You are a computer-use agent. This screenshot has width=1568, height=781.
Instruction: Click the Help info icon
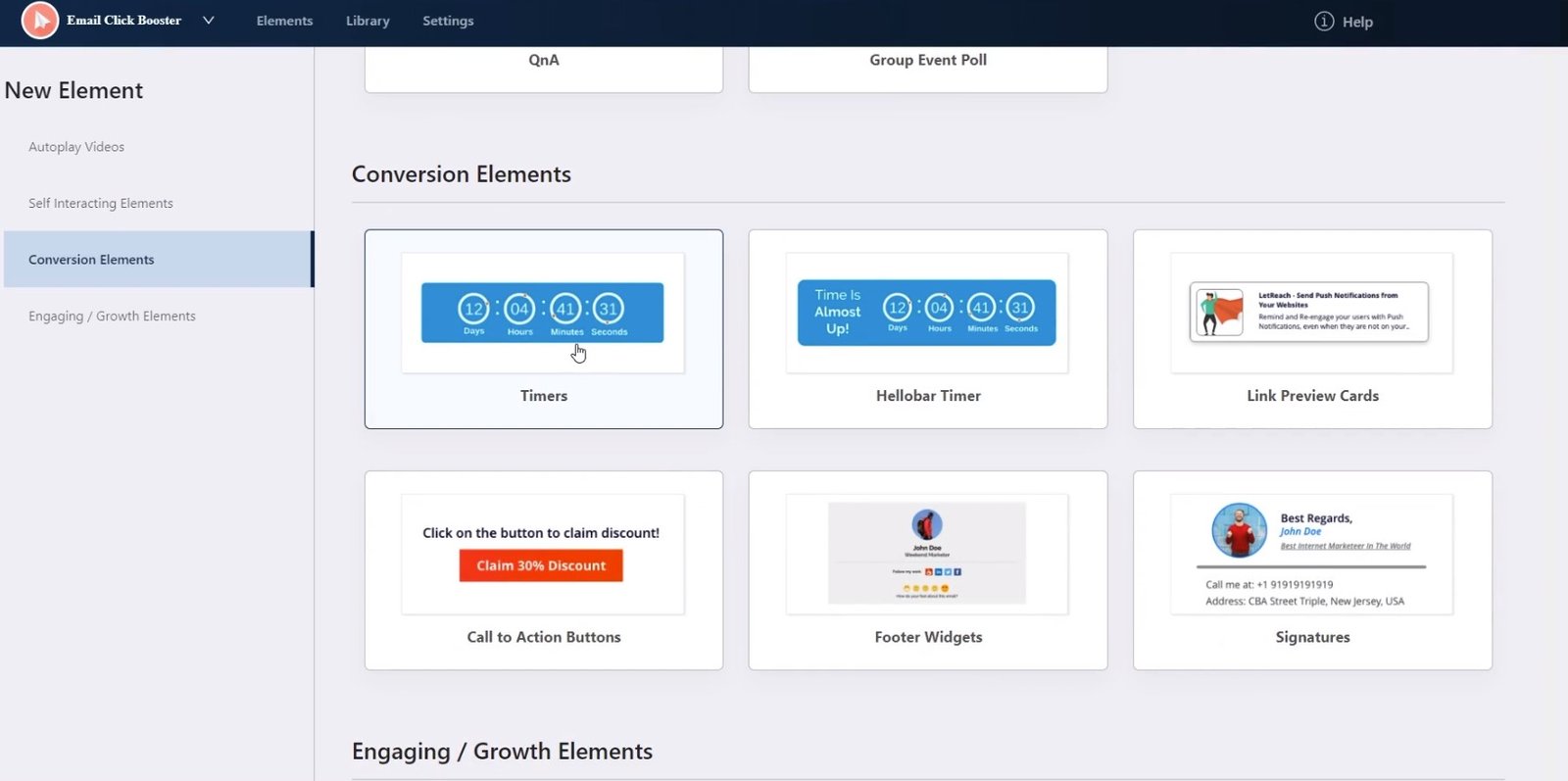[1324, 22]
